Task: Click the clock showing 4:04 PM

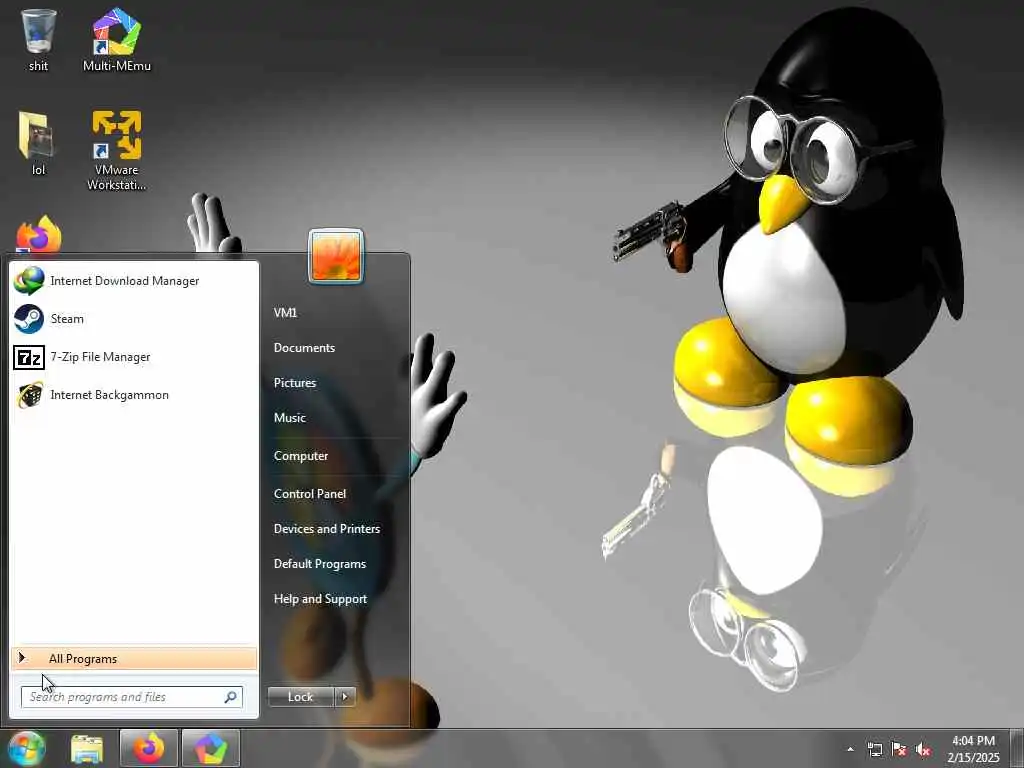Action: [x=973, y=741]
